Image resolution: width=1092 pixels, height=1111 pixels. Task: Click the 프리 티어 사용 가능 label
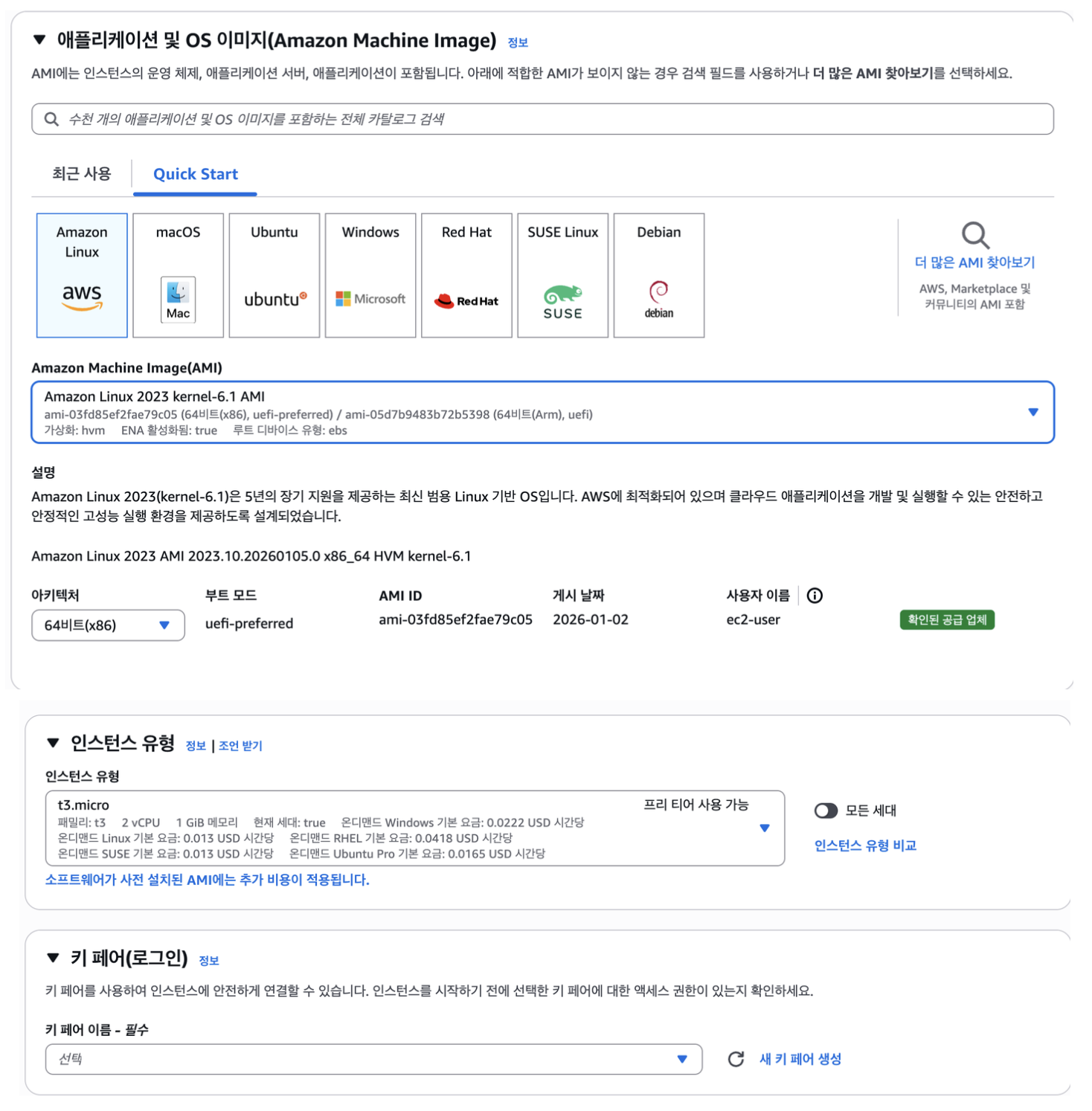click(696, 805)
